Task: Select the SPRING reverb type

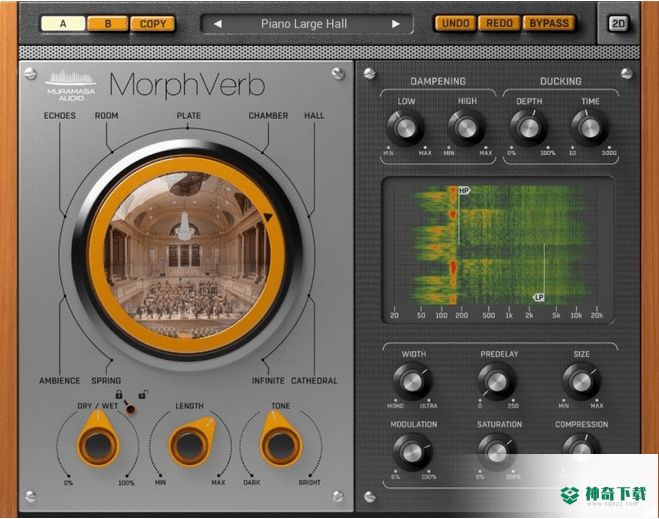Action: point(106,381)
